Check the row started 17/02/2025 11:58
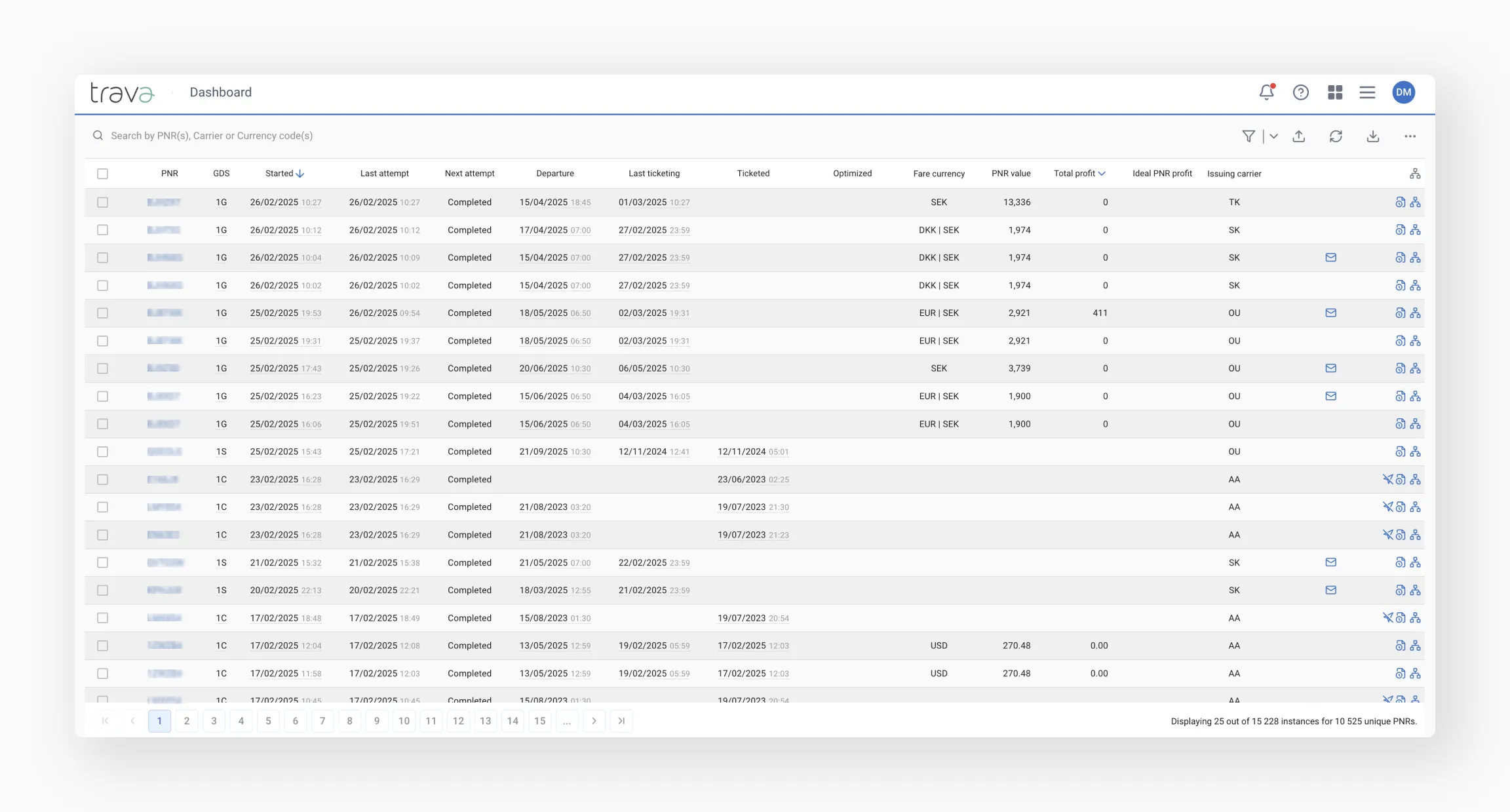This screenshot has width=1510, height=812. [x=103, y=674]
